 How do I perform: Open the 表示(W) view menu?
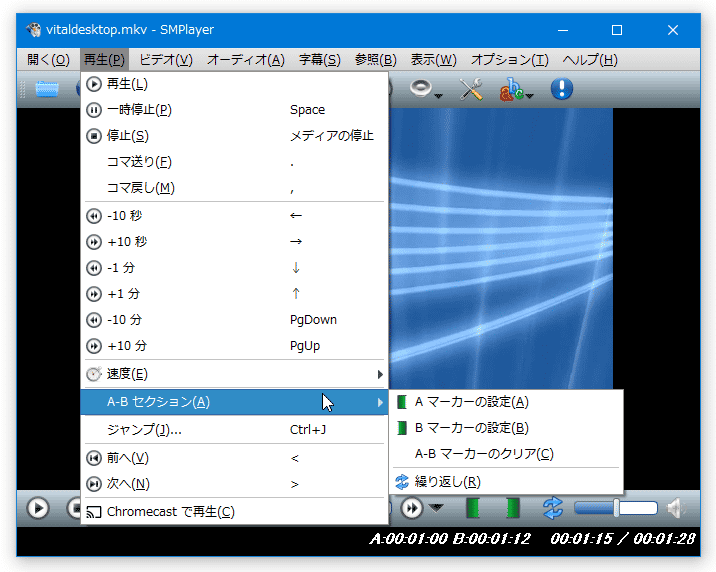click(x=433, y=60)
